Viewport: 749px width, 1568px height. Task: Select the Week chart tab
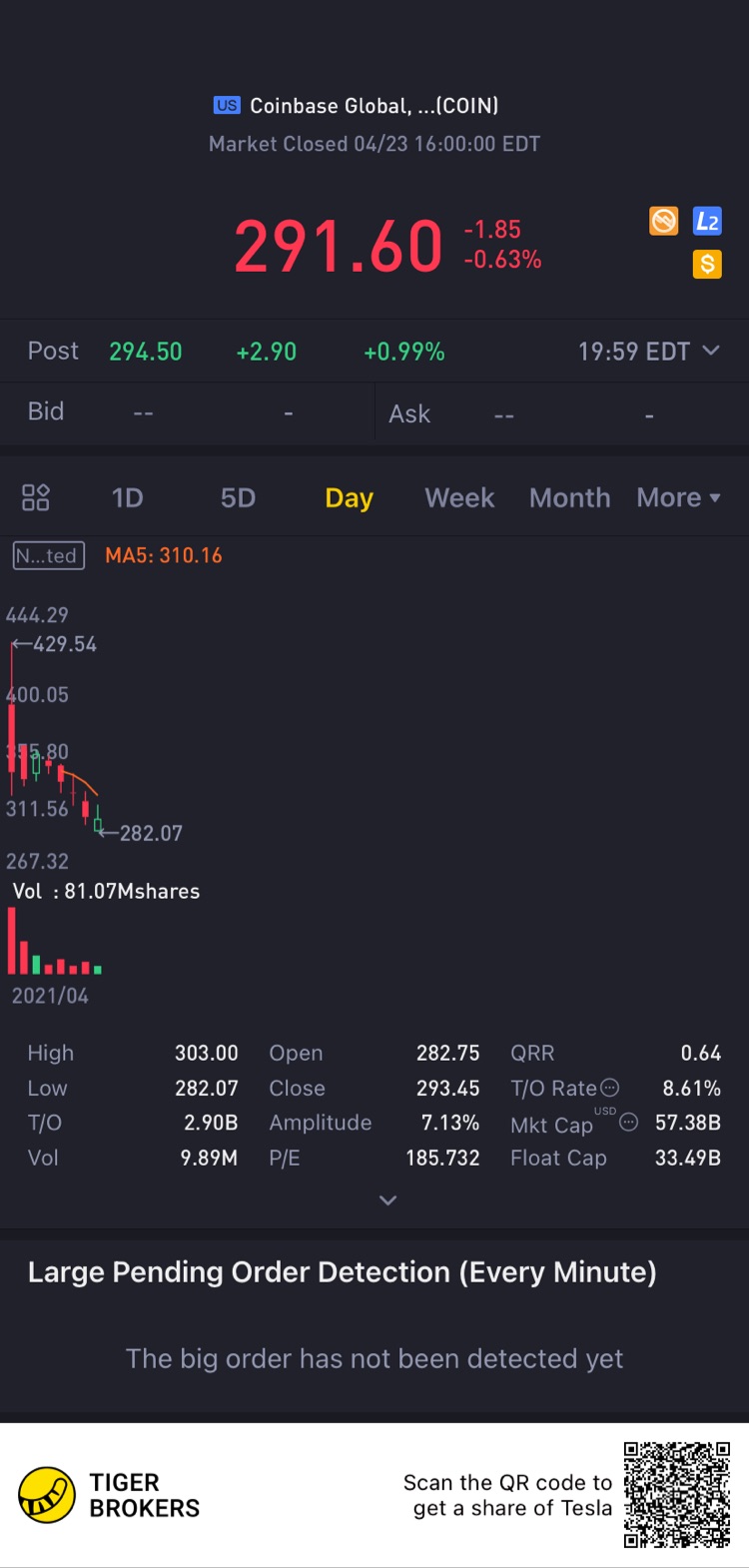tap(459, 497)
